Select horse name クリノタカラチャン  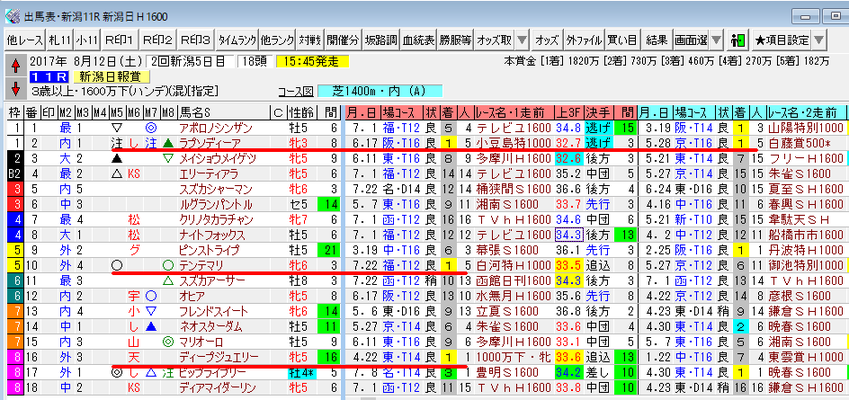(215, 220)
